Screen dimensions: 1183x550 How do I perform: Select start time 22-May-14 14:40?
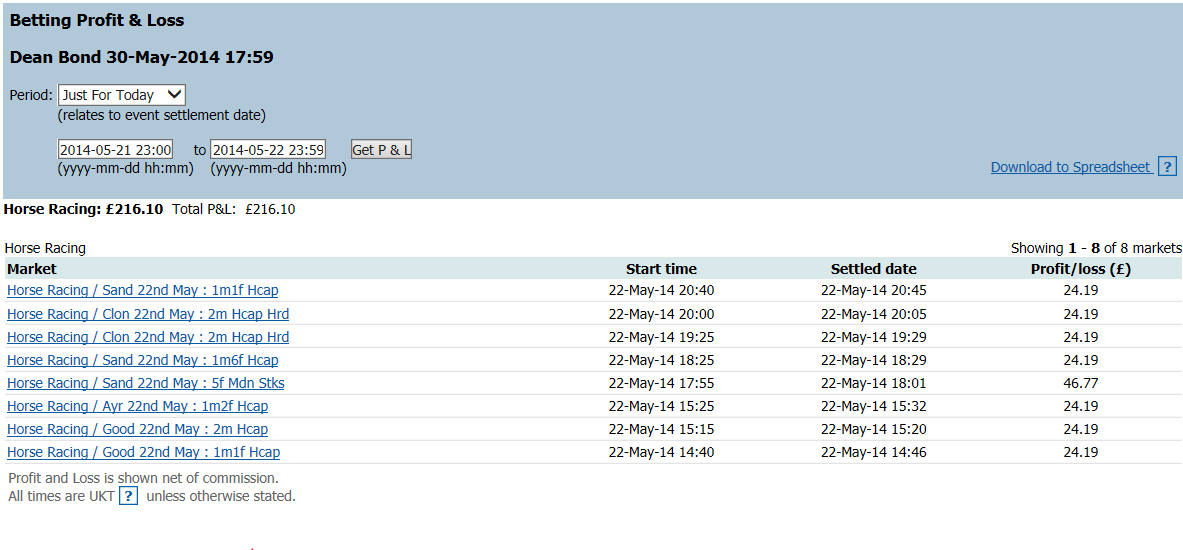coord(661,452)
